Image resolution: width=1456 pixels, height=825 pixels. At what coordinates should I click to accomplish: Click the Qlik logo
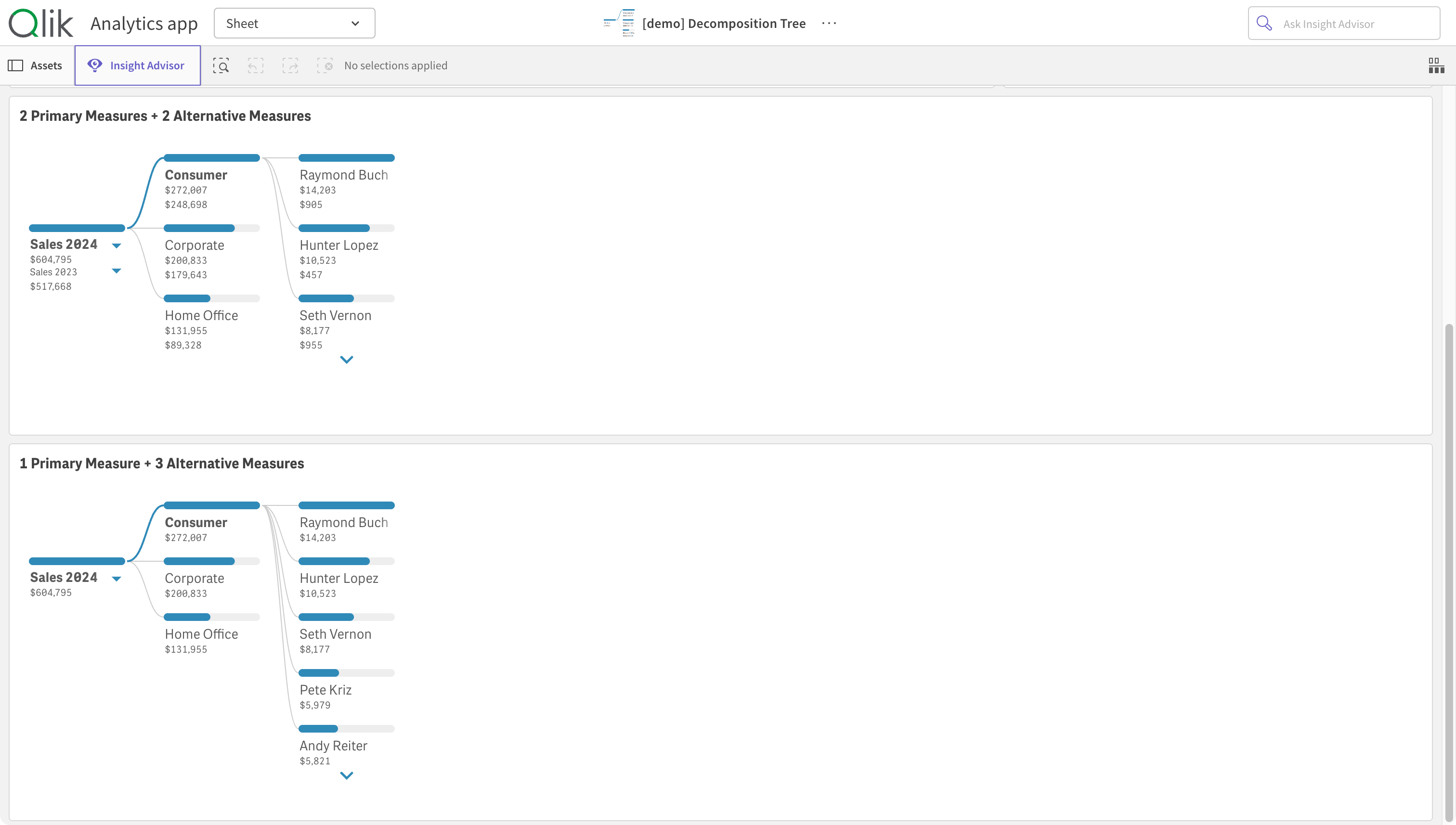pyautogui.click(x=41, y=23)
